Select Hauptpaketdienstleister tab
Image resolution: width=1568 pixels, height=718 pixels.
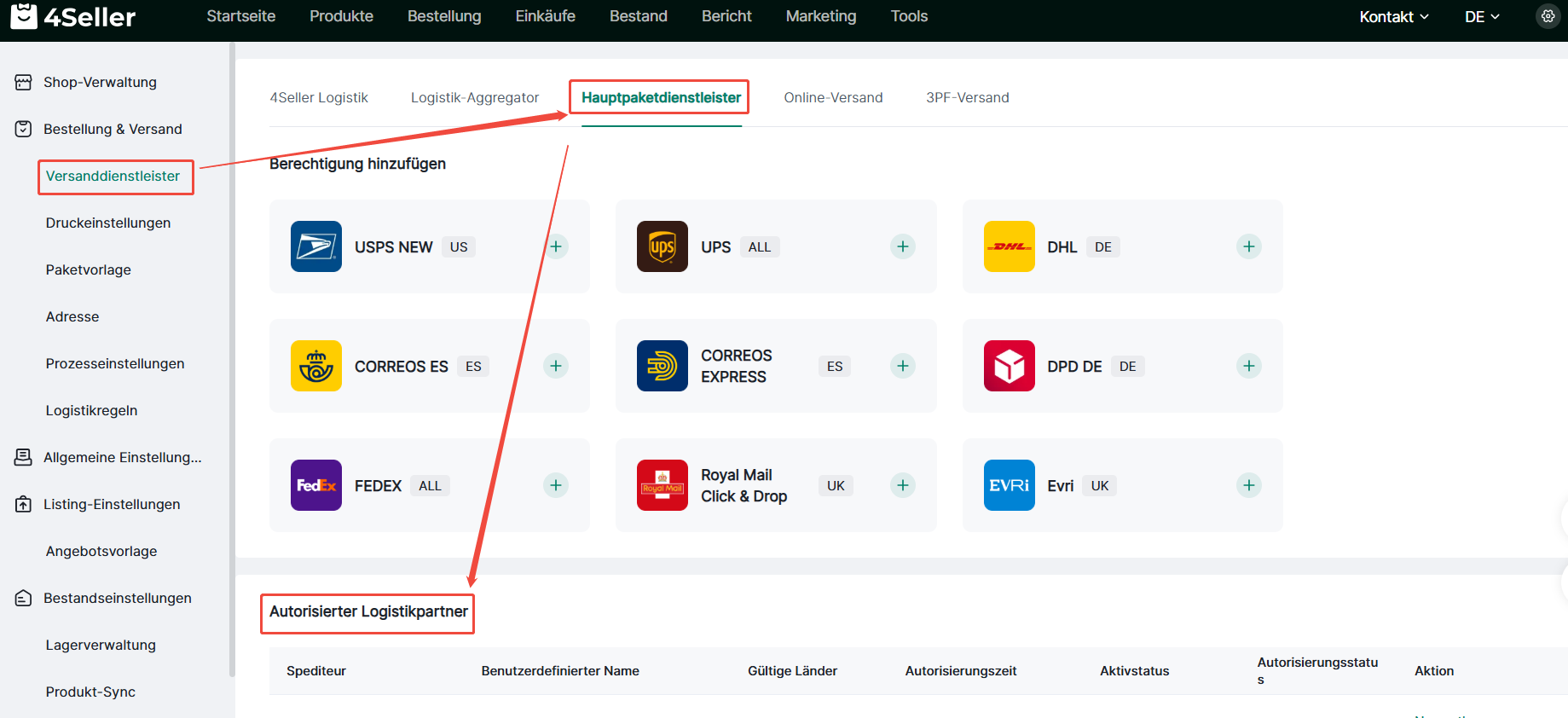tap(662, 97)
